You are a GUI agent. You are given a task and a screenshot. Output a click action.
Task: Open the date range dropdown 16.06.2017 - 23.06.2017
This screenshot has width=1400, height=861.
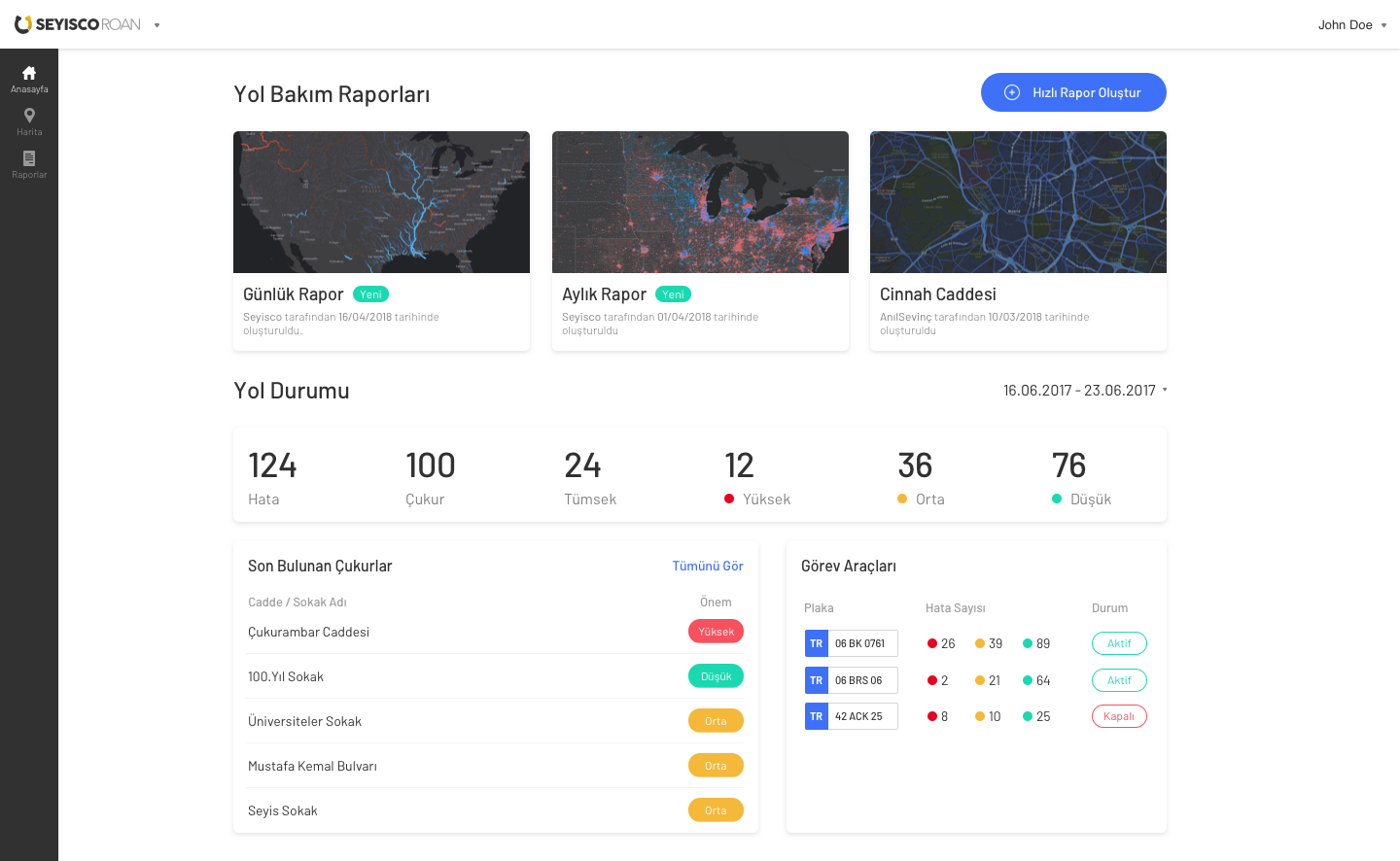point(1085,390)
